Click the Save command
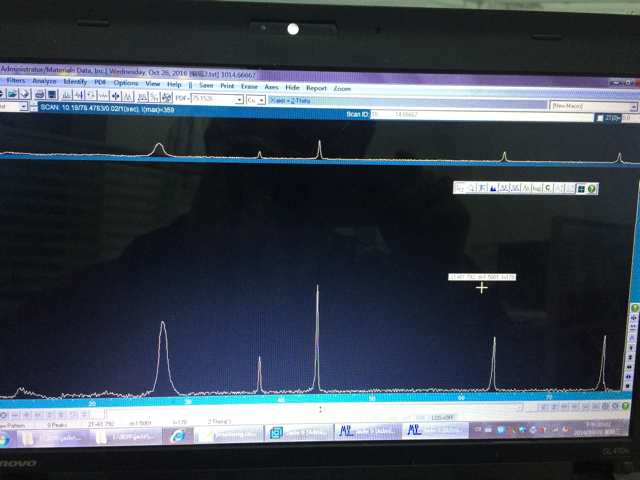640x480 pixels. (206, 85)
